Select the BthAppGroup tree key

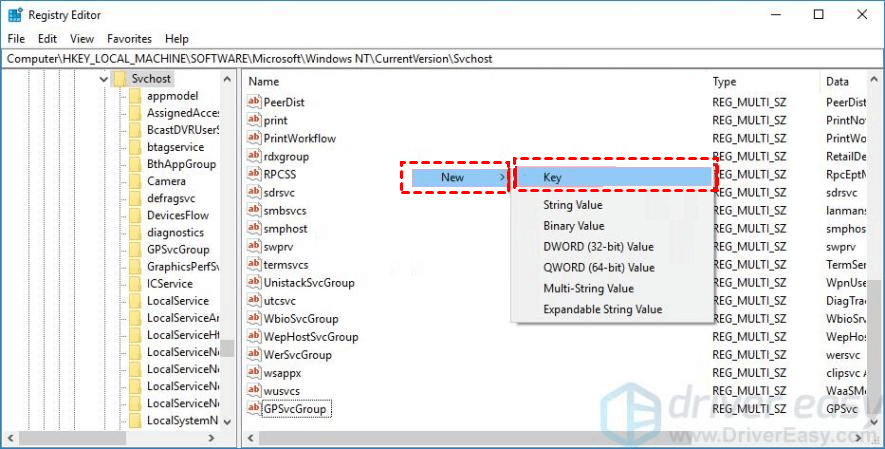[x=181, y=164]
